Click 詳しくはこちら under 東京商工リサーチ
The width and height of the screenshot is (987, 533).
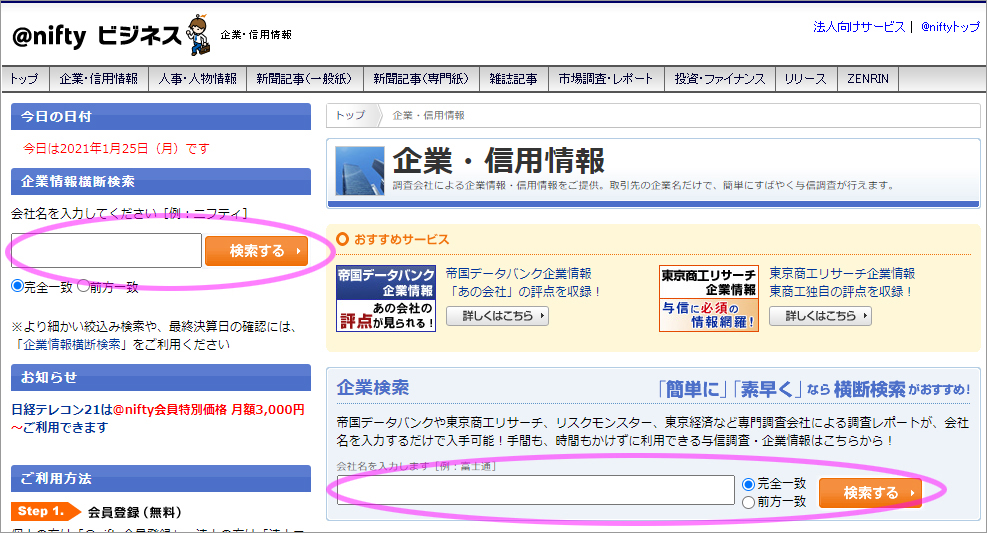click(x=820, y=316)
